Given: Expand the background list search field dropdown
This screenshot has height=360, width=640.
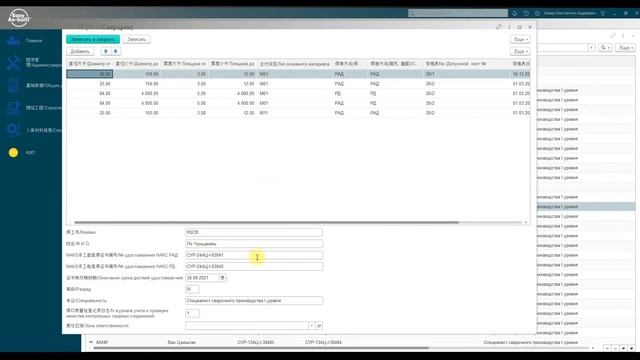Looking at the screenshot, I should click(x=591, y=48).
